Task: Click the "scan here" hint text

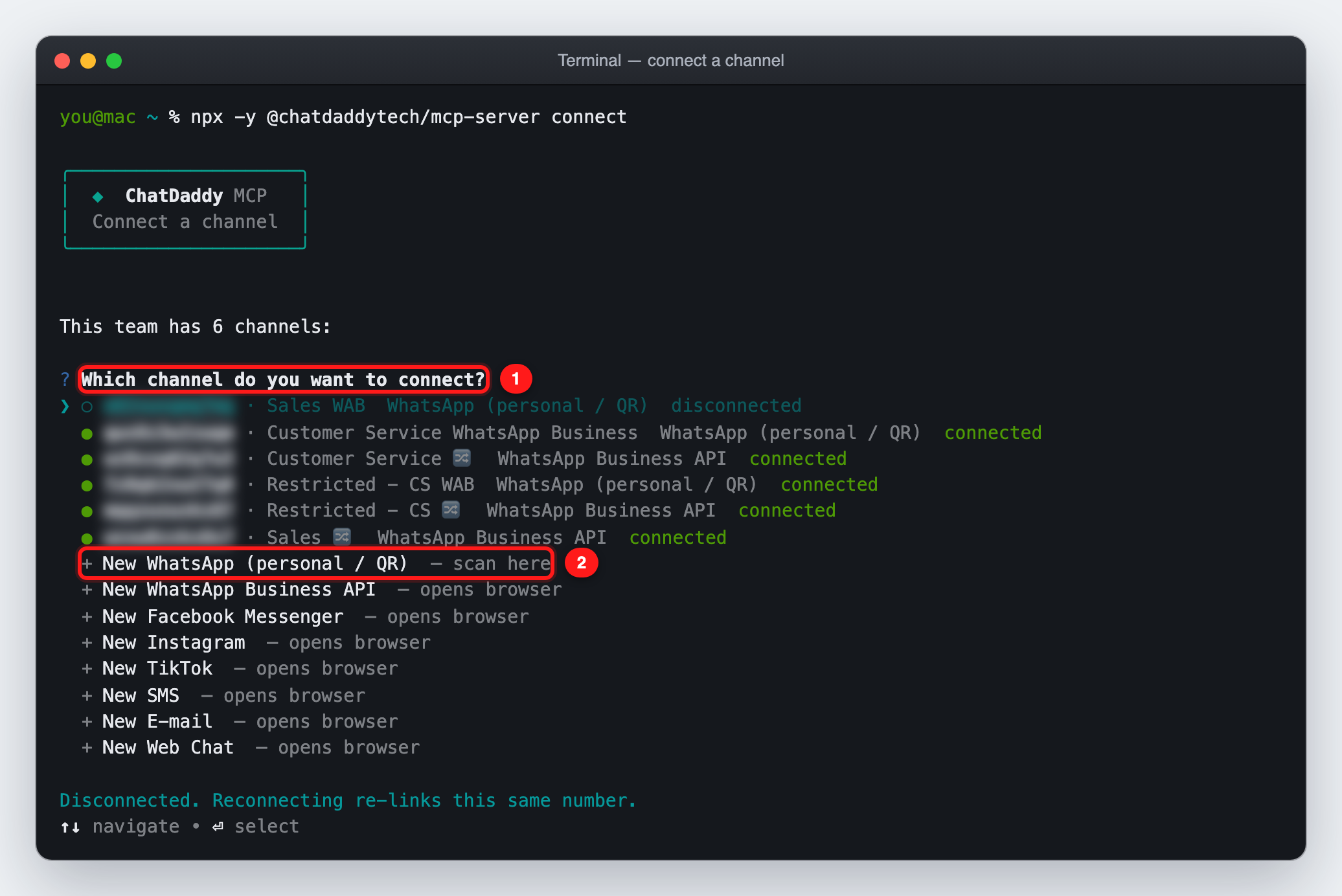Action: point(502,563)
